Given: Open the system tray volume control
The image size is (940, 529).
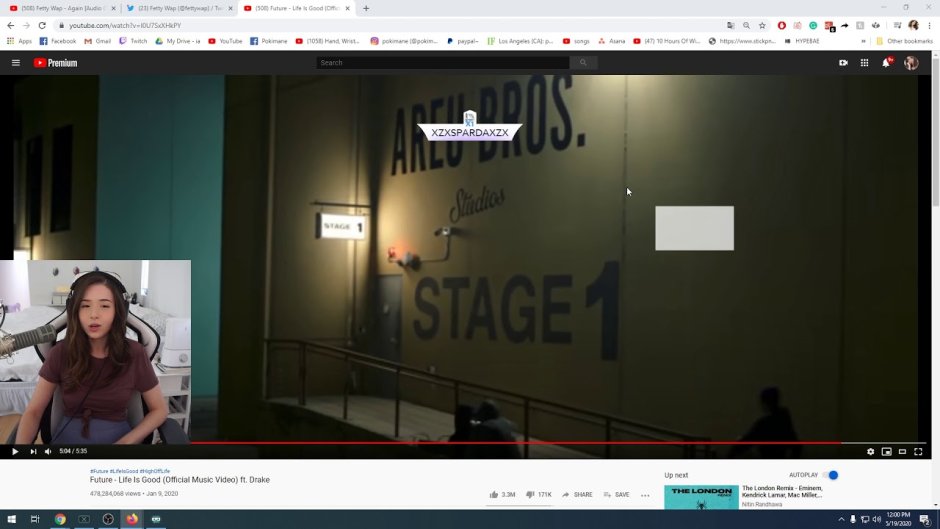Looking at the screenshot, I should (x=876, y=519).
